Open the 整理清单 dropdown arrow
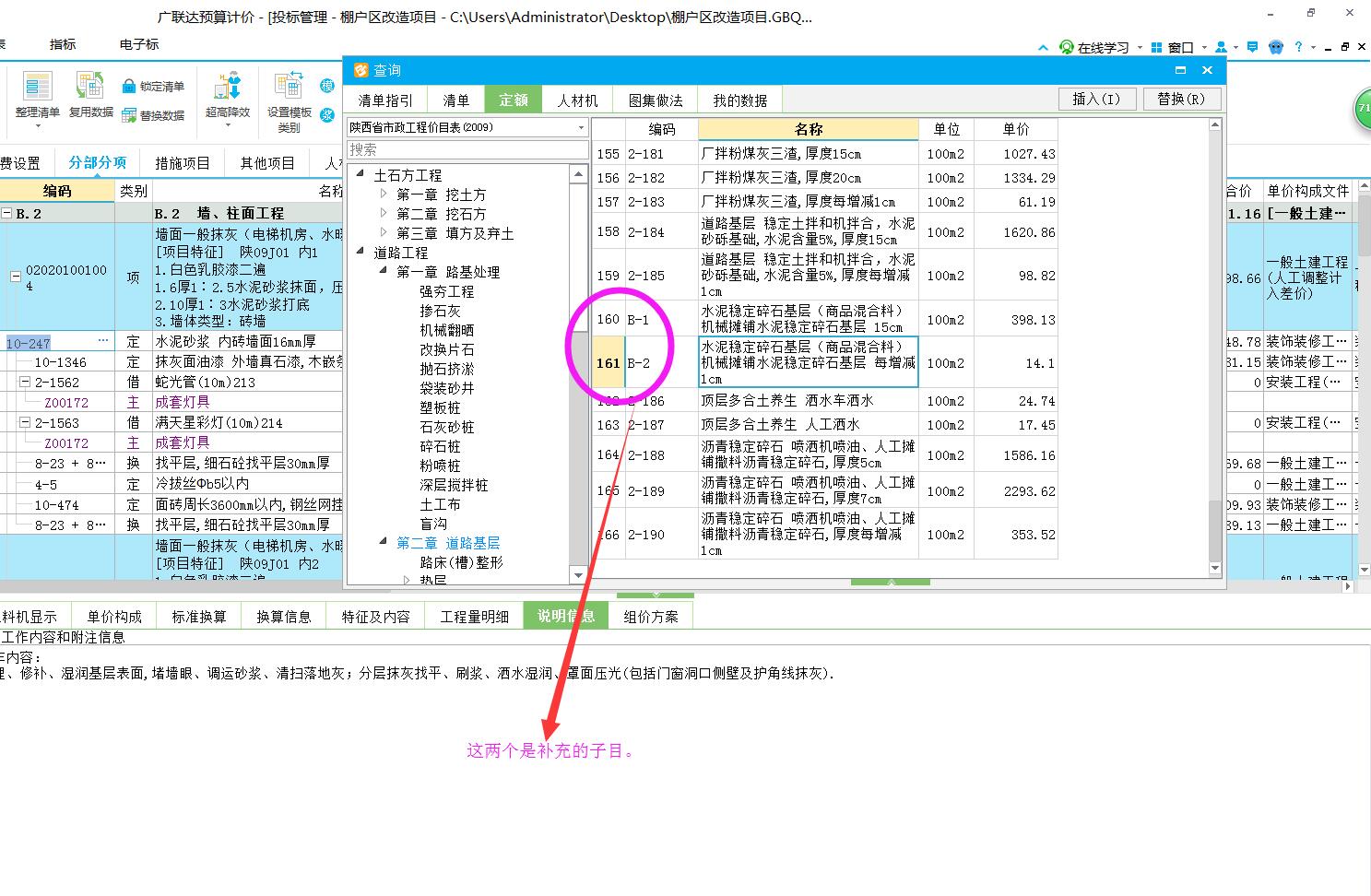 tap(37, 125)
